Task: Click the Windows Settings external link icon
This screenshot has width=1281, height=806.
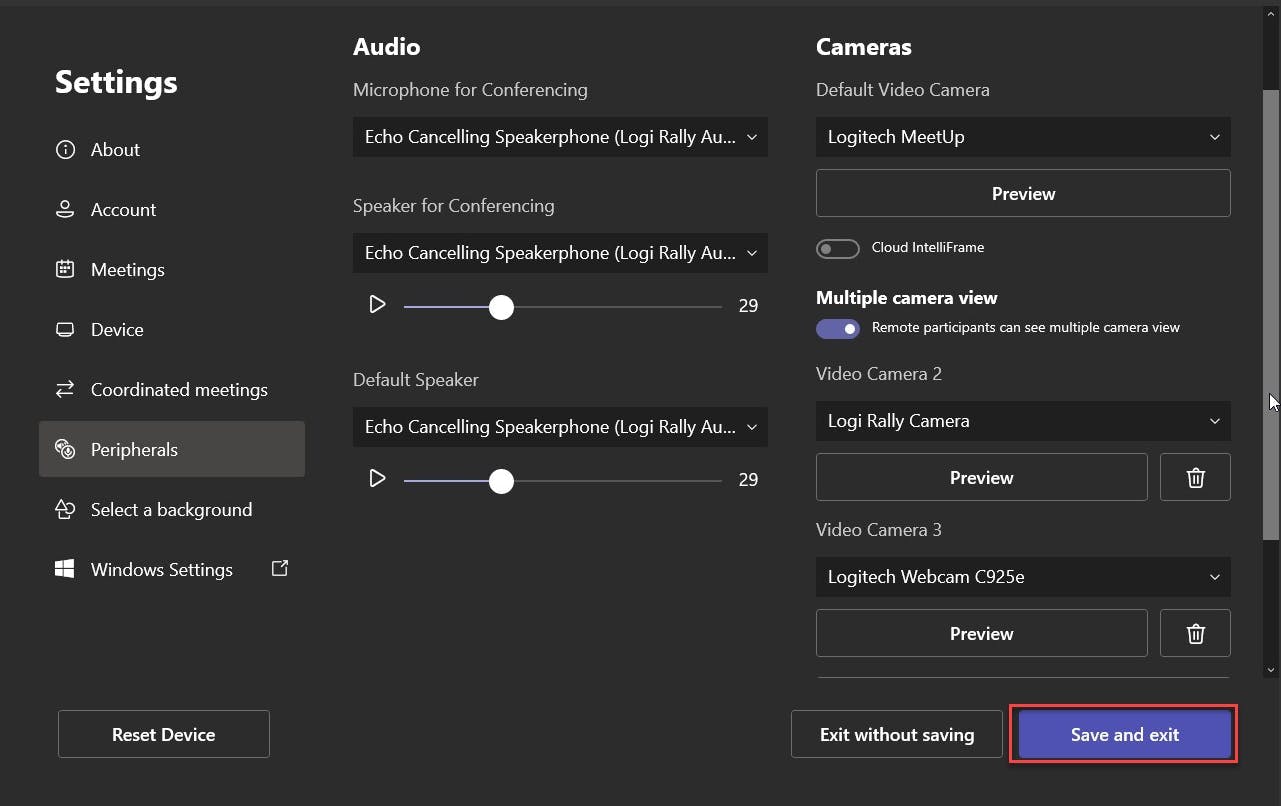Action: pos(280,569)
